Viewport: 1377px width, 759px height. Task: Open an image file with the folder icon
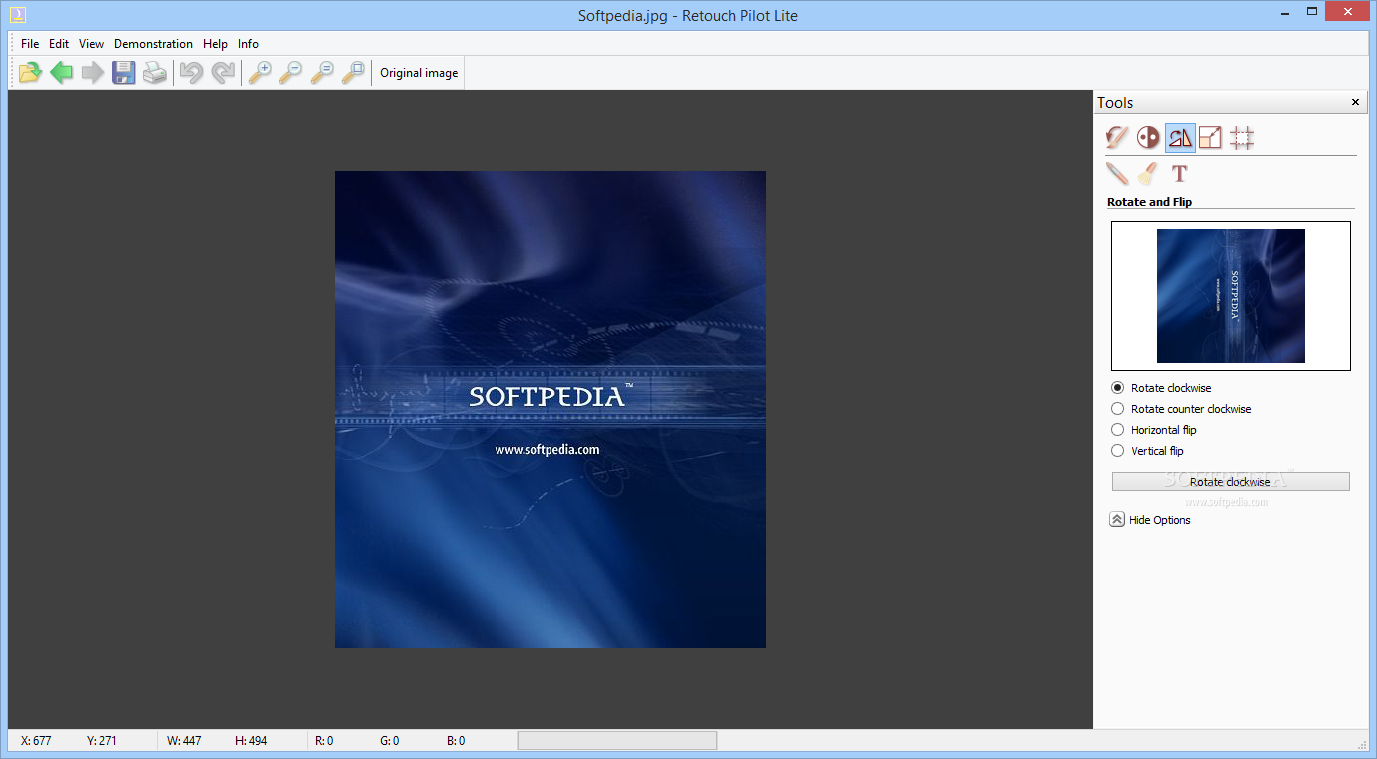31,72
